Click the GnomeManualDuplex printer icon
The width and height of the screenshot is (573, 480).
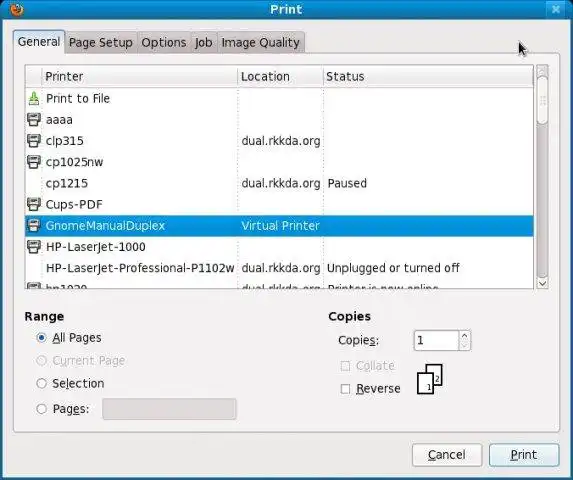pyautogui.click(x=34, y=225)
